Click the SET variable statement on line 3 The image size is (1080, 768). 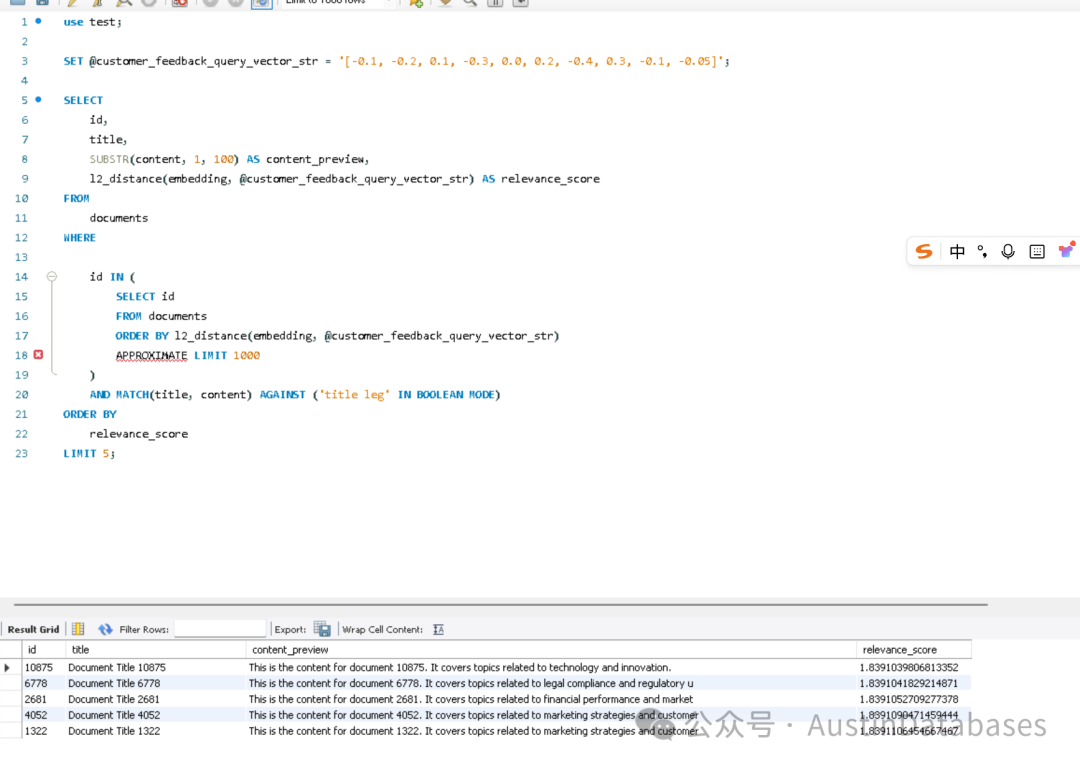pyautogui.click(x=397, y=61)
